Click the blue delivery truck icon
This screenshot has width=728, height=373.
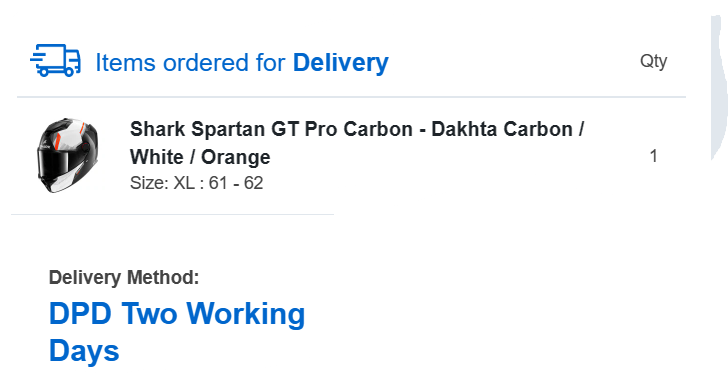(x=56, y=60)
